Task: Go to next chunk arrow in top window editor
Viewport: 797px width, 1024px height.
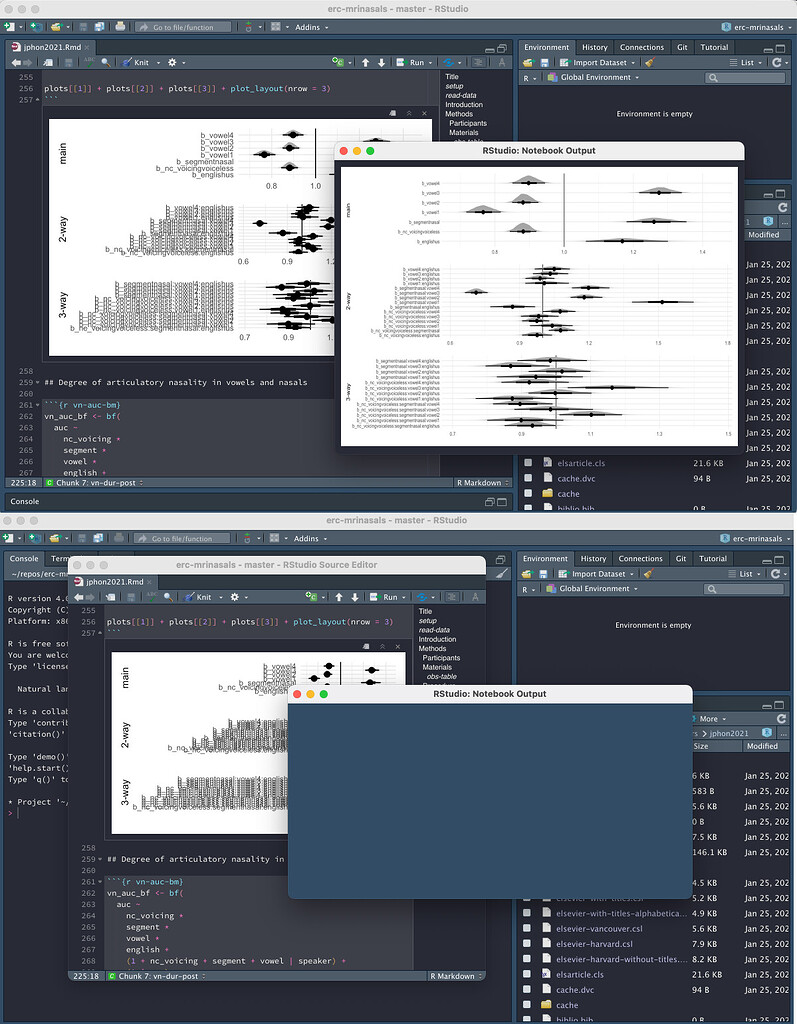Action: coord(382,62)
